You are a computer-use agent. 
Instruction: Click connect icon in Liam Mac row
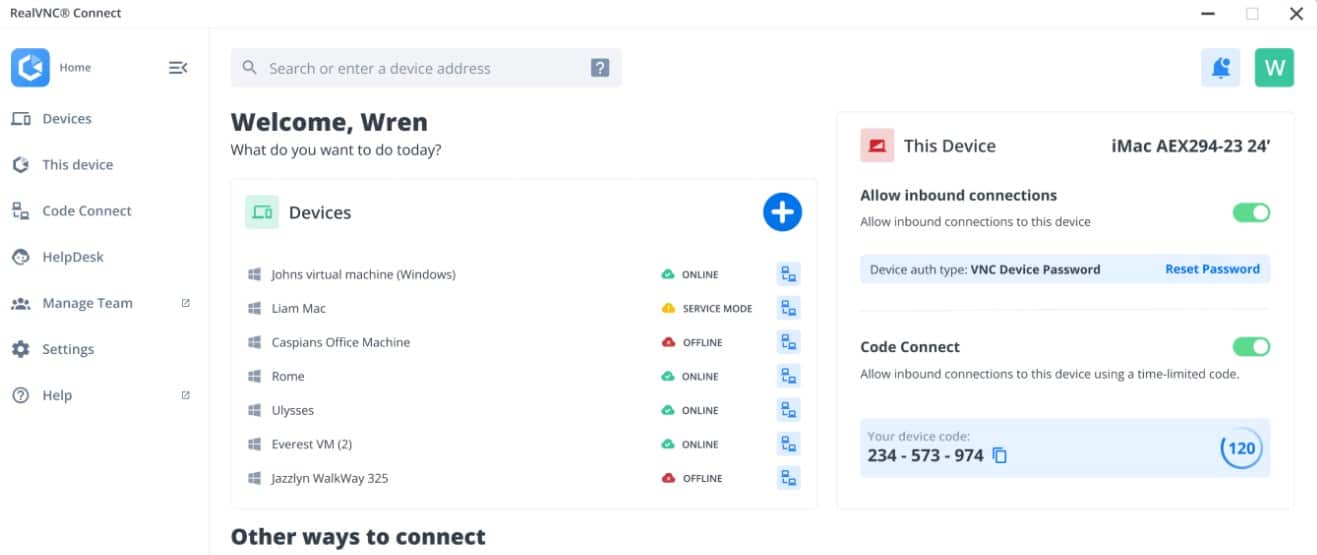click(x=789, y=308)
